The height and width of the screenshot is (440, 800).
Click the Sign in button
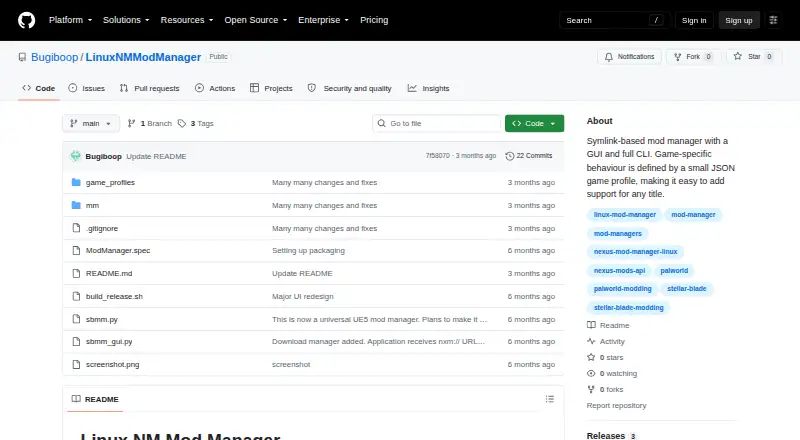click(x=694, y=20)
